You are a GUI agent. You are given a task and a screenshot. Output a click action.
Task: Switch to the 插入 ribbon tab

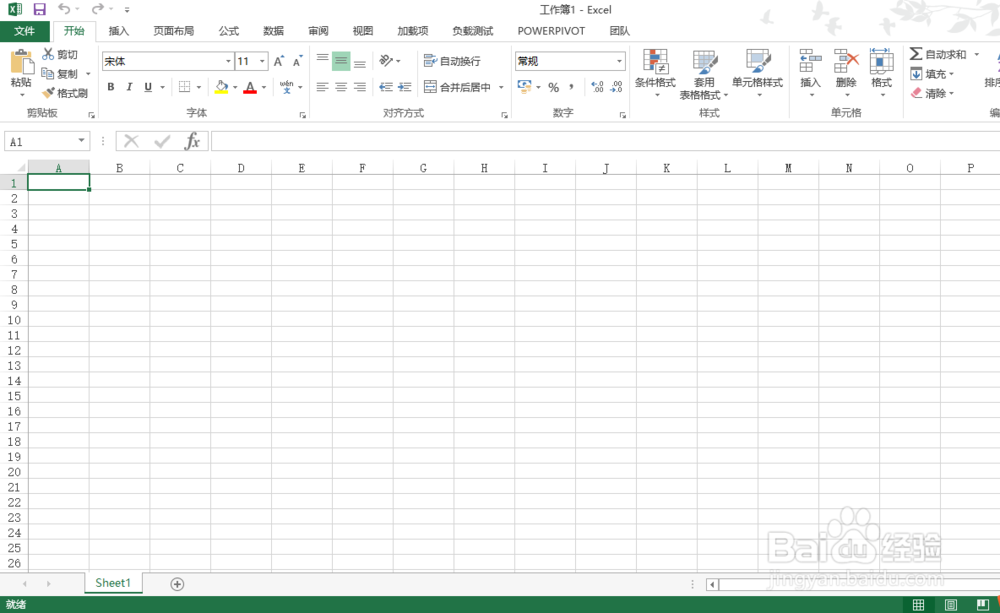[x=118, y=31]
